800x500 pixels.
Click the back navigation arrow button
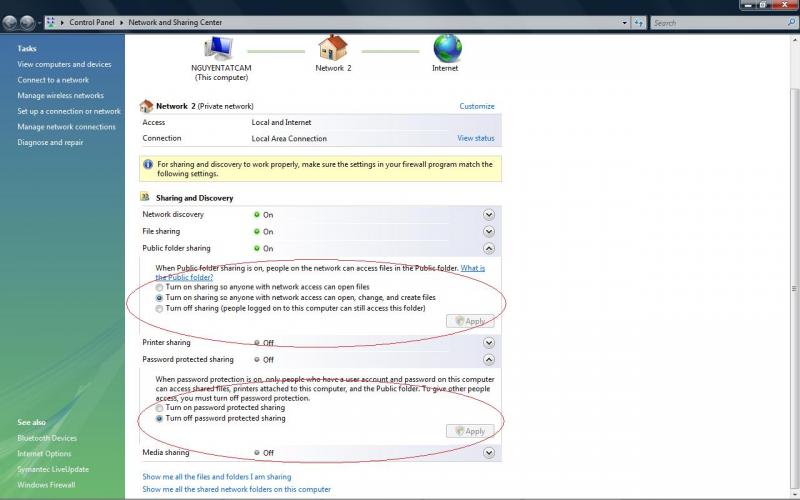(x=11, y=22)
